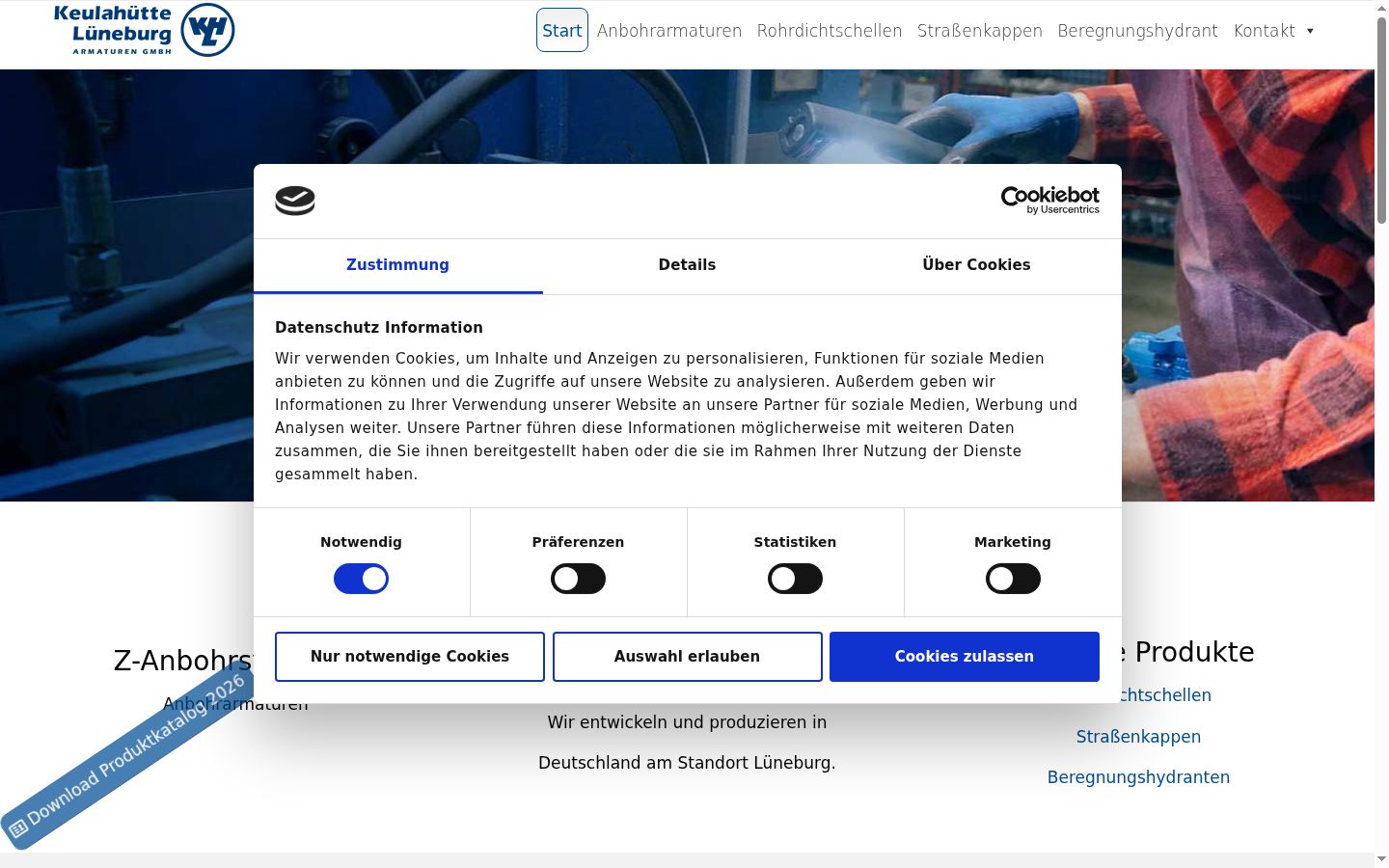This screenshot has height=868, width=1389.
Task: Click the scrollbar up arrow
Action: click(1381, 8)
